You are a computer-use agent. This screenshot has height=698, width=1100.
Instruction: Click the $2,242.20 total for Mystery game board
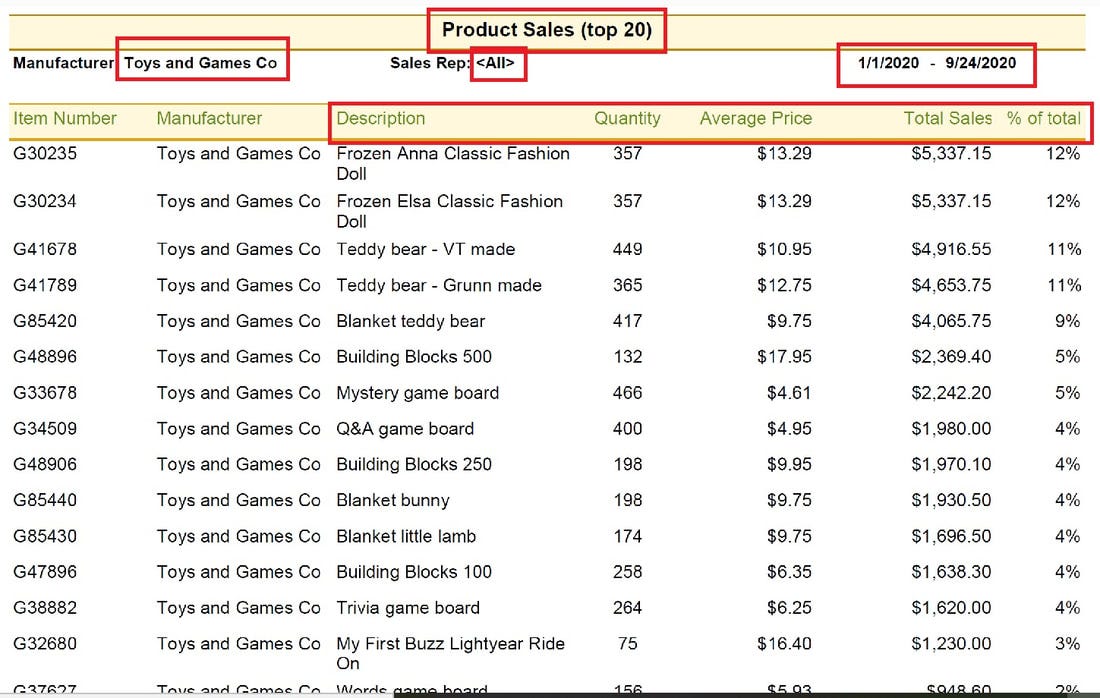click(951, 393)
